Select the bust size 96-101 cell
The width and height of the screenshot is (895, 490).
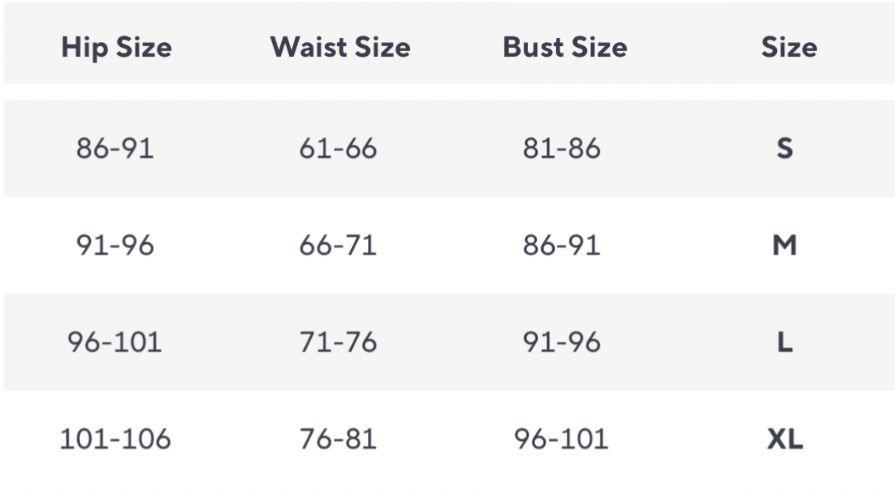pyautogui.click(x=561, y=439)
